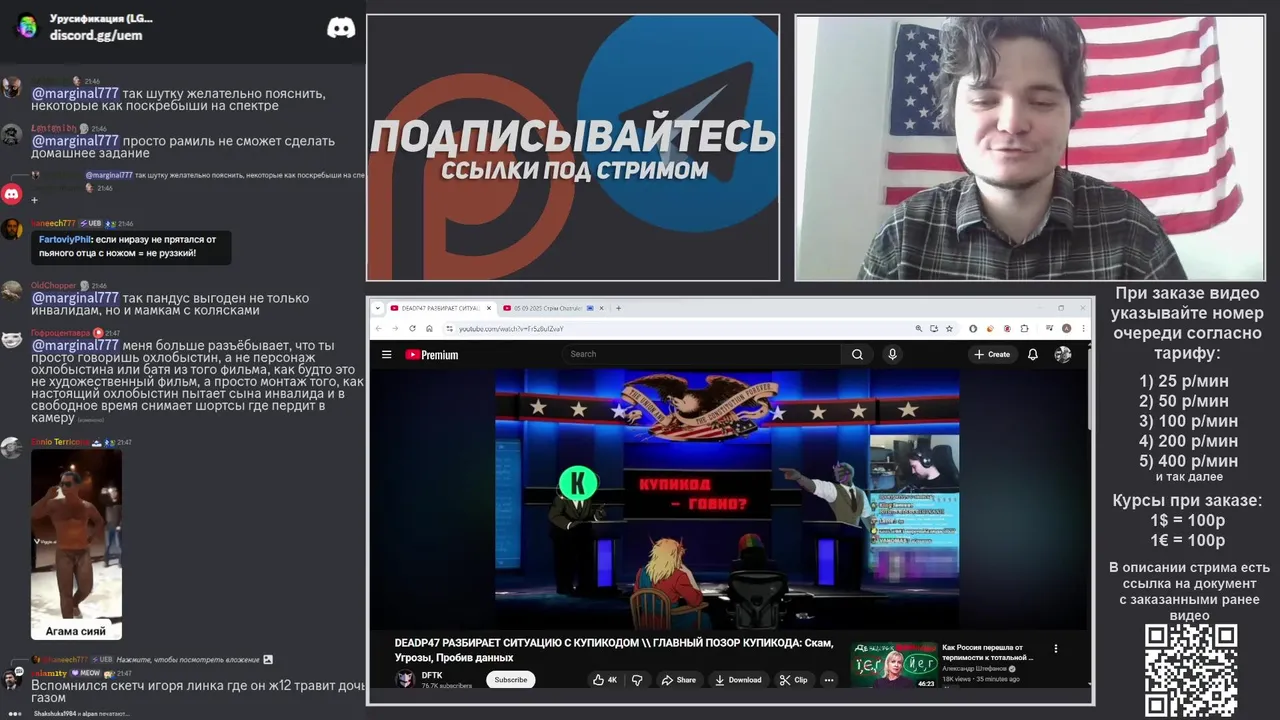Image resolution: width=1280 pixels, height=720 pixels.
Task: Click the QR code in the overlay
Action: 1190,668
